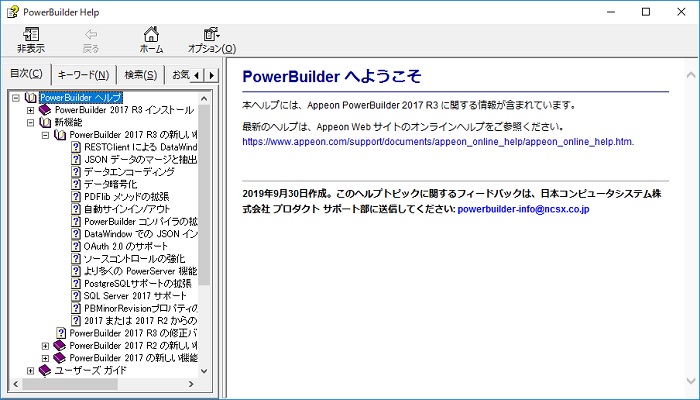The height and width of the screenshot is (400, 700).
Task: Click the content pane's scroll down arrow
Action: coord(691,381)
